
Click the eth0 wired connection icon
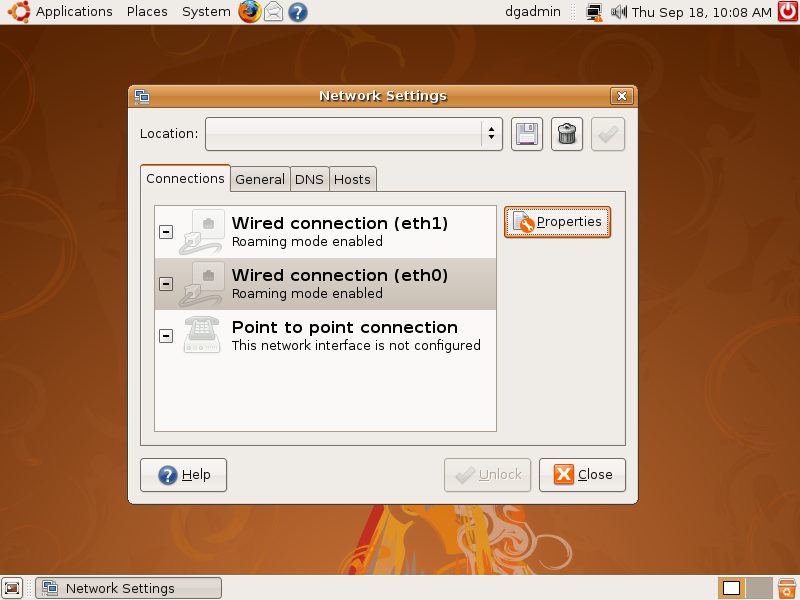click(x=203, y=284)
